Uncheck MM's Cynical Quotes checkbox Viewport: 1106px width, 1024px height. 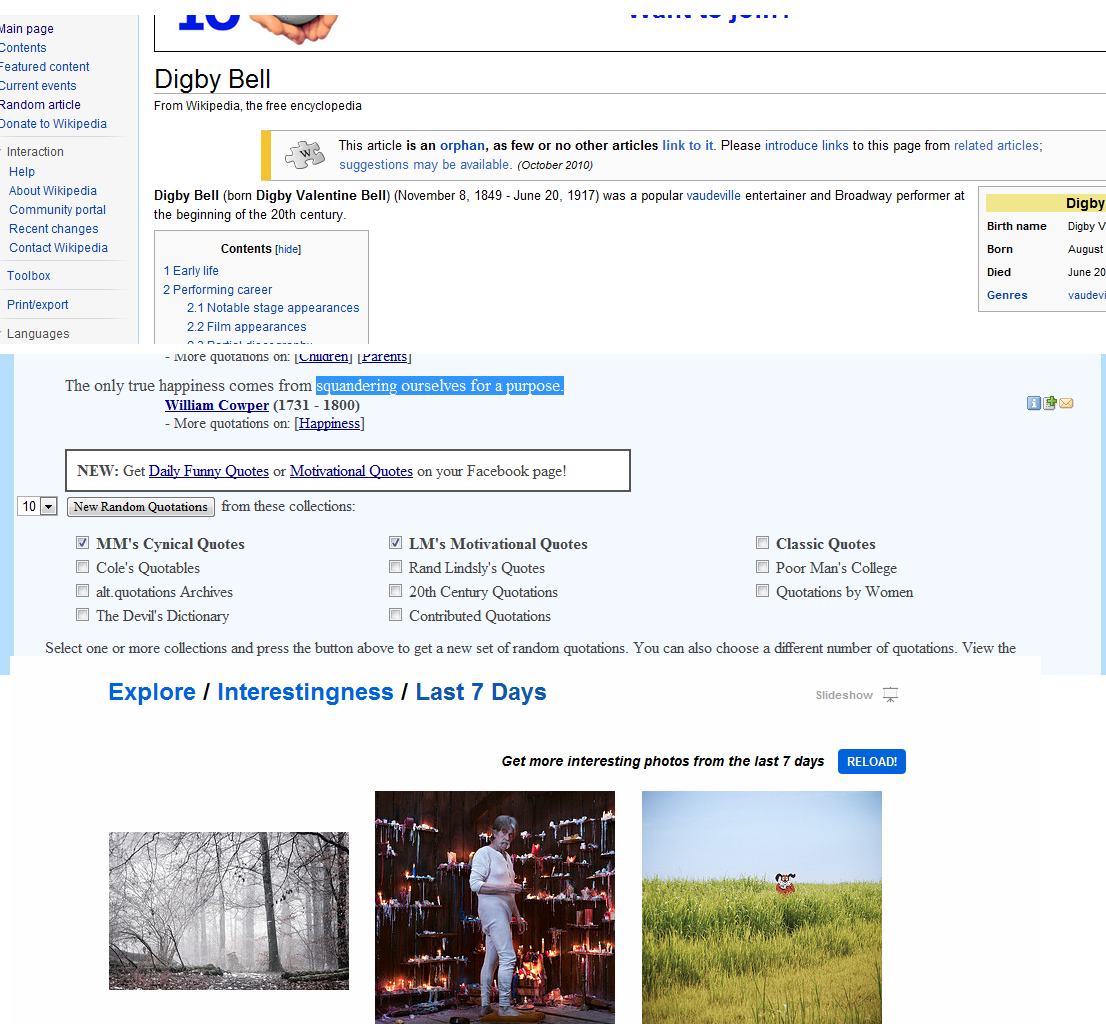pos(82,544)
